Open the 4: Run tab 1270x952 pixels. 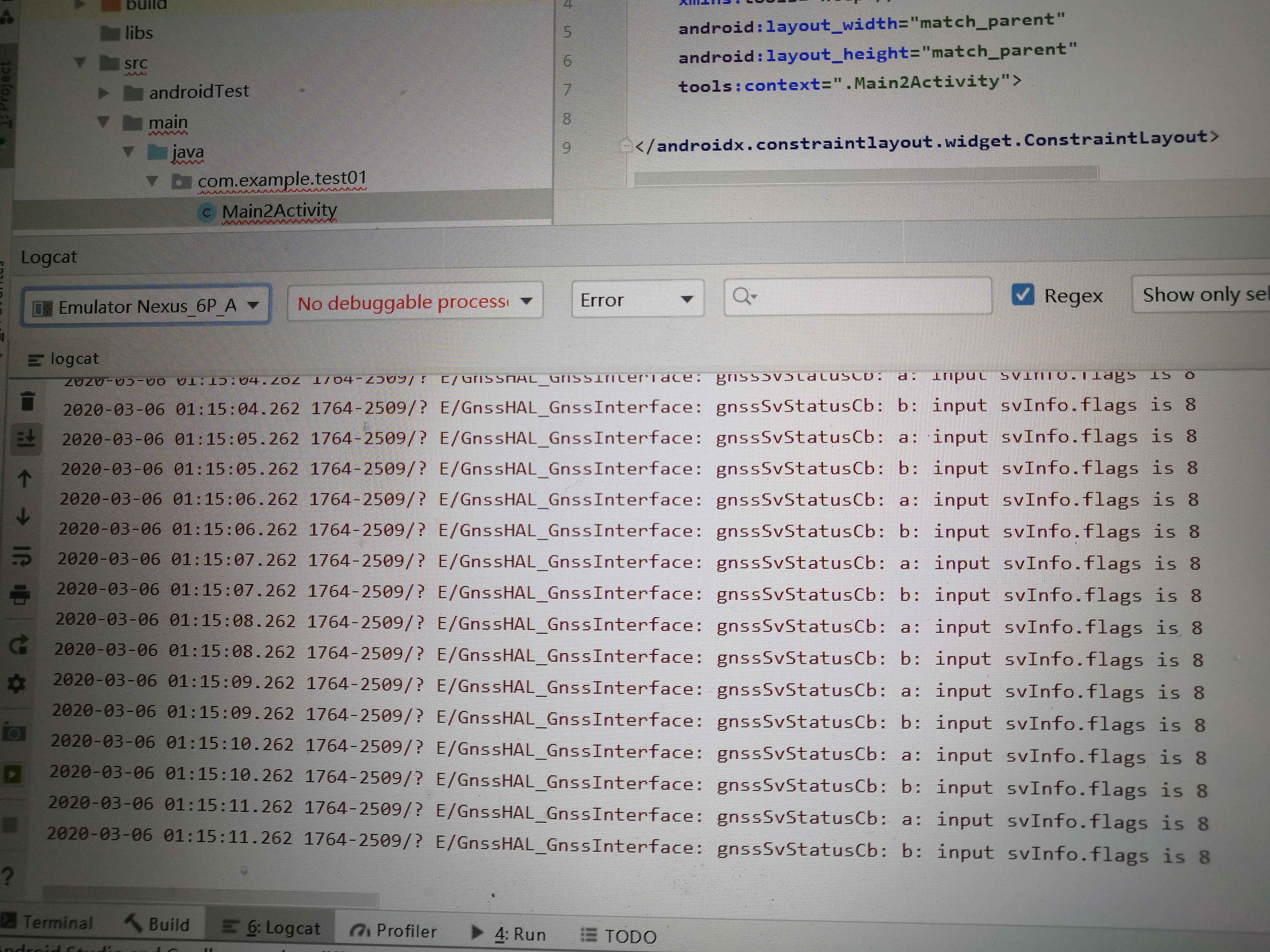click(508, 934)
